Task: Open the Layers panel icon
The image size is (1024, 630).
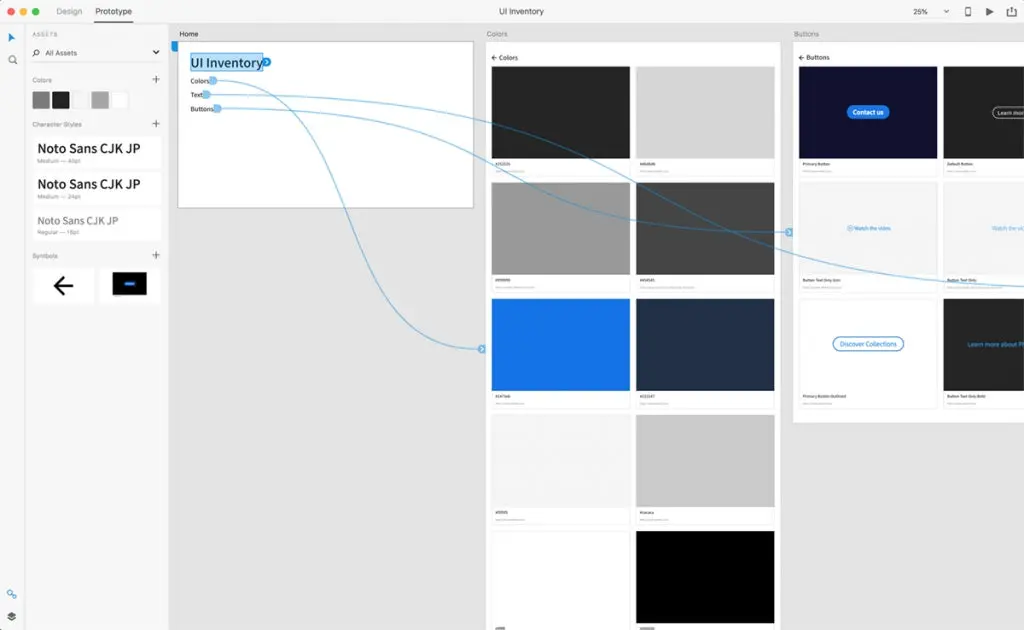Action: click(12, 616)
